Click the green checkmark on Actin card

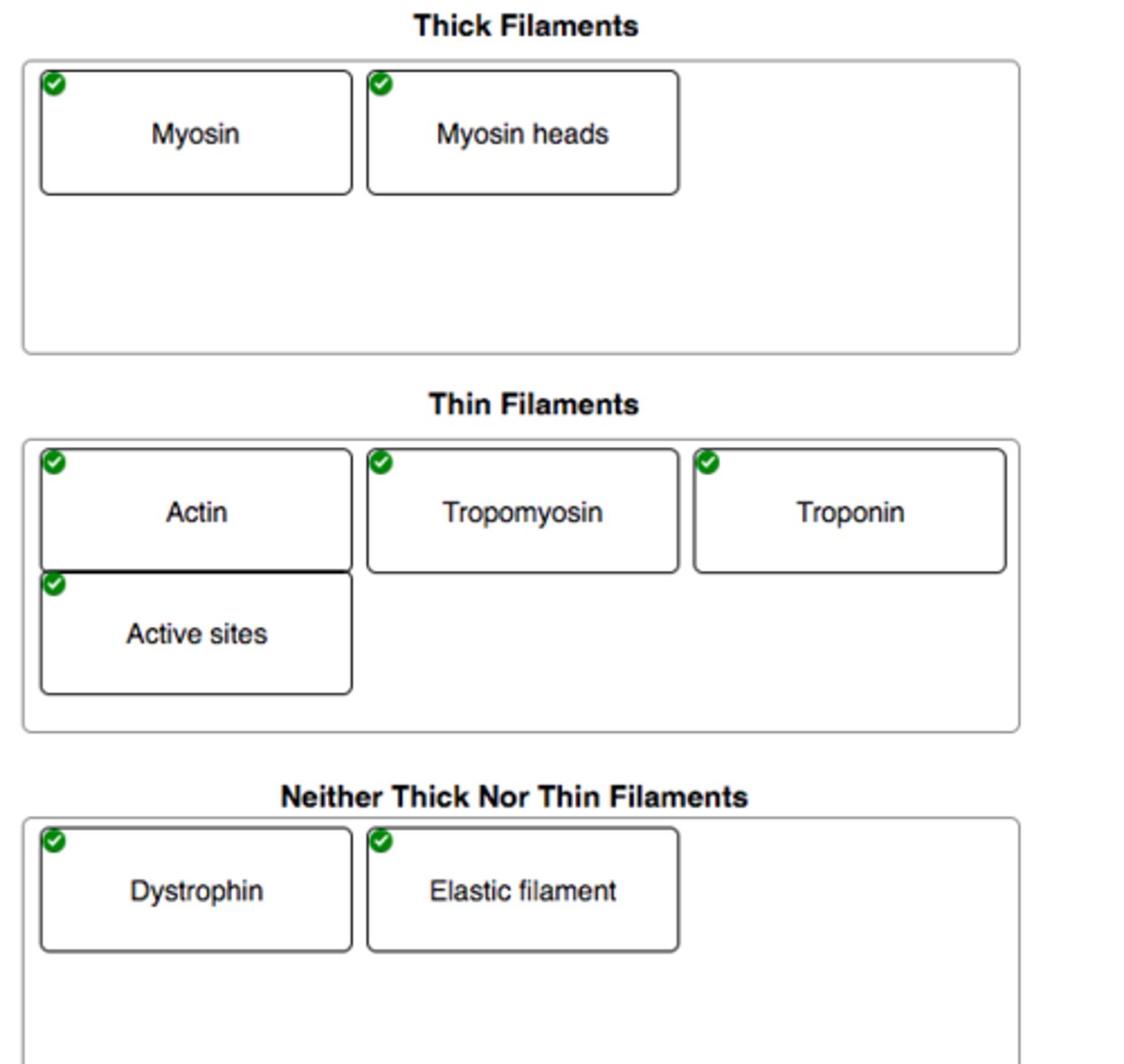[54, 462]
